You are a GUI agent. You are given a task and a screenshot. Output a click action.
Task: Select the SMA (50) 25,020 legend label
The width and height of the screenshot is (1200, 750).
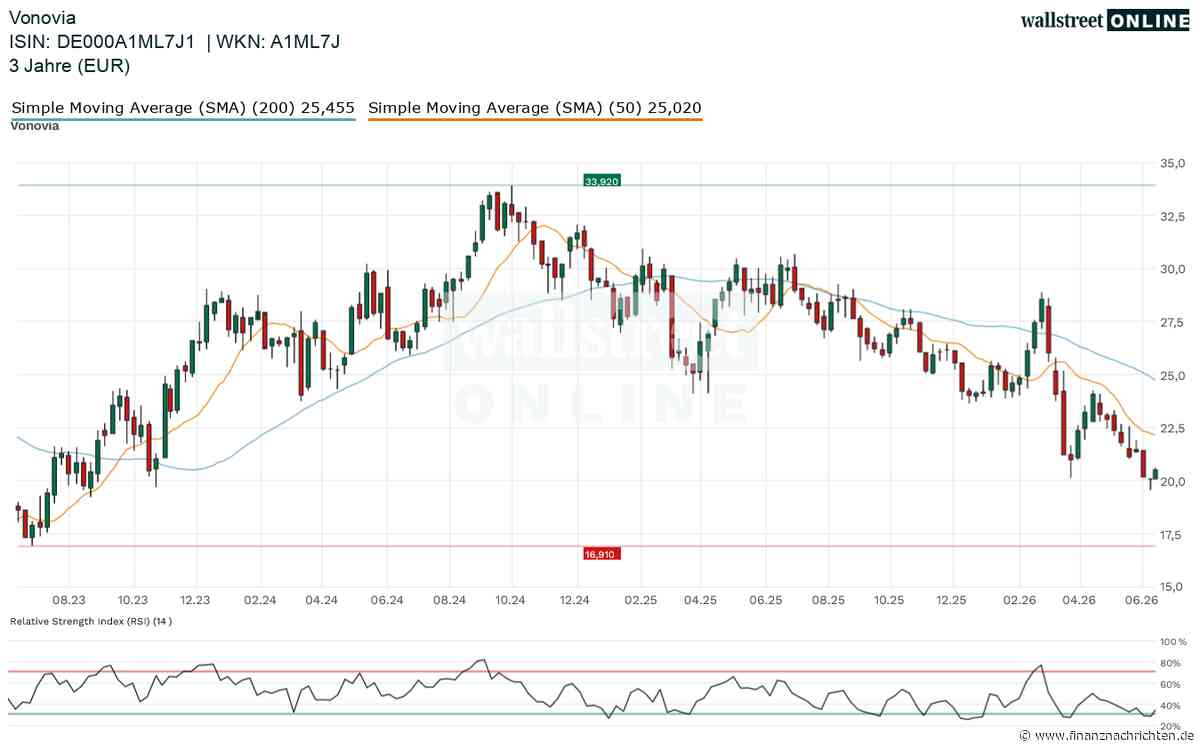pyautogui.click(x=535, y=108)
